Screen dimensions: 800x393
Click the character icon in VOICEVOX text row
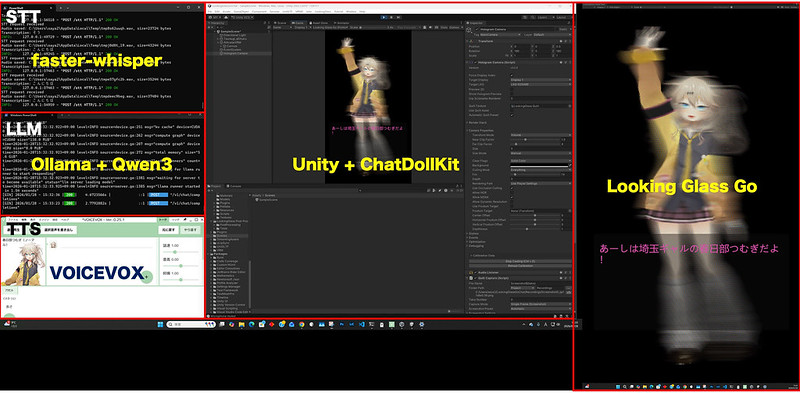click(x=54, y=244)
